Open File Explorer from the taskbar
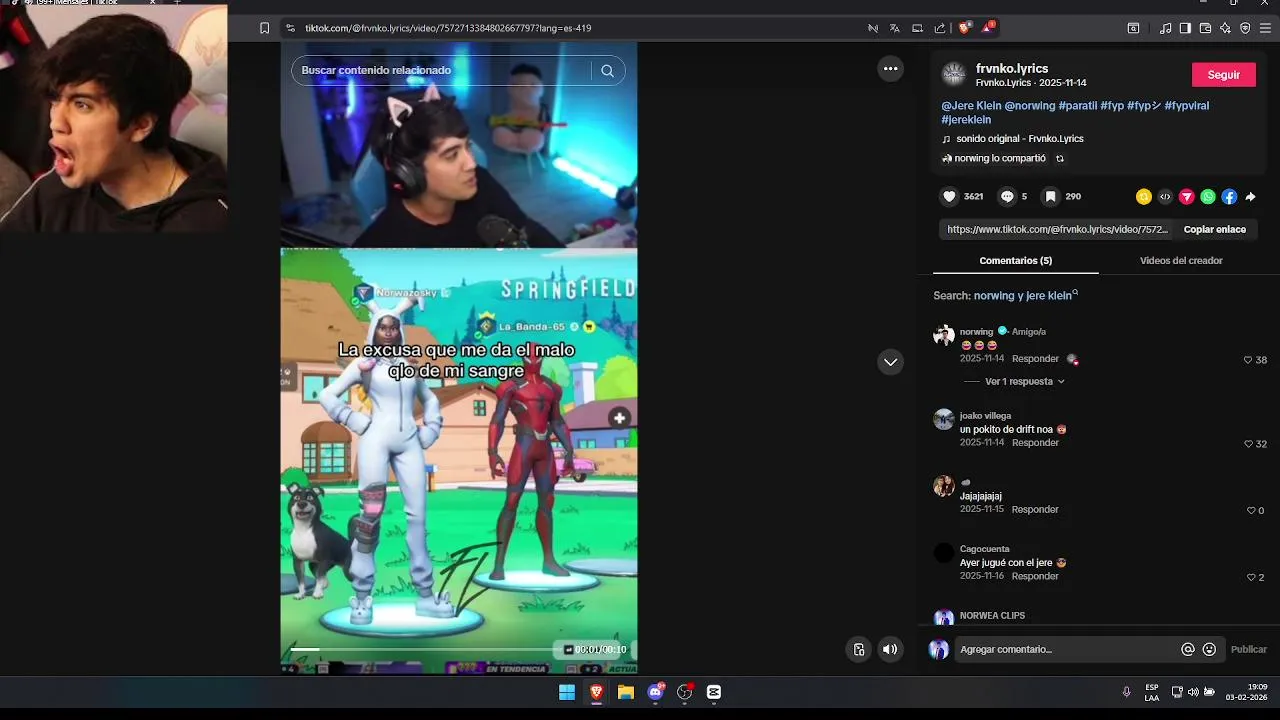 (x=626, y=692)
